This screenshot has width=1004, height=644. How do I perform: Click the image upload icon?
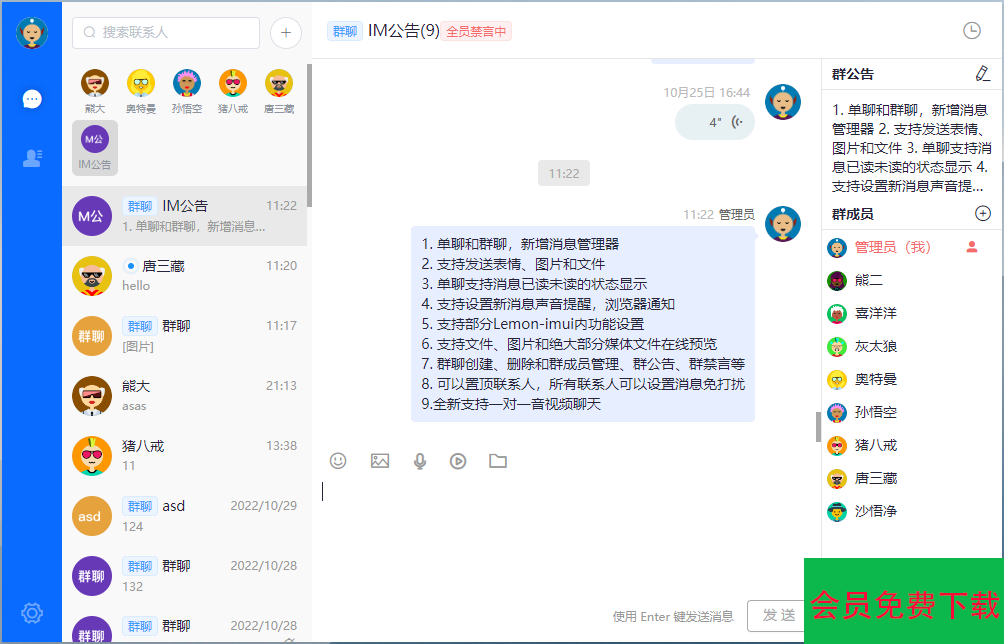(x=379, y=461)
